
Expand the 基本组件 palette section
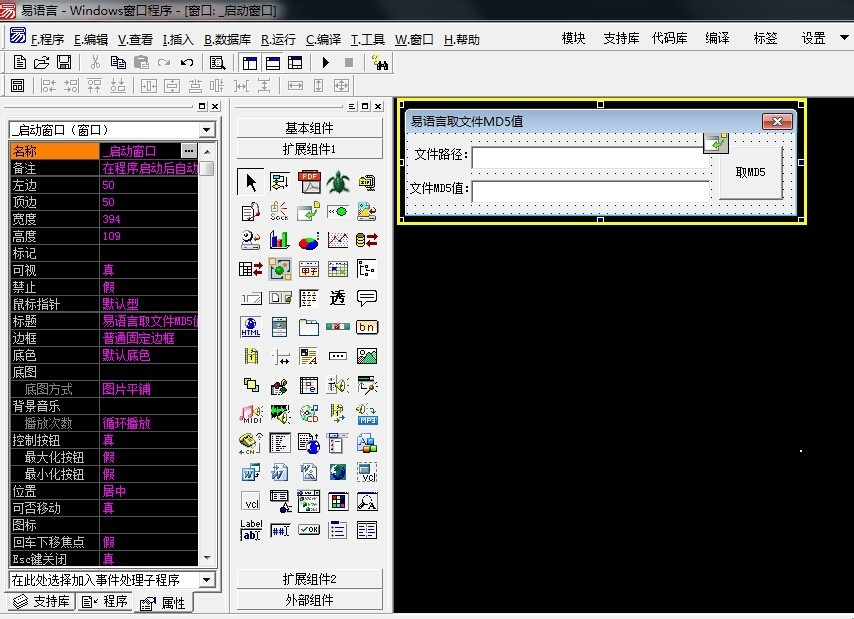[x=309, y=128]
